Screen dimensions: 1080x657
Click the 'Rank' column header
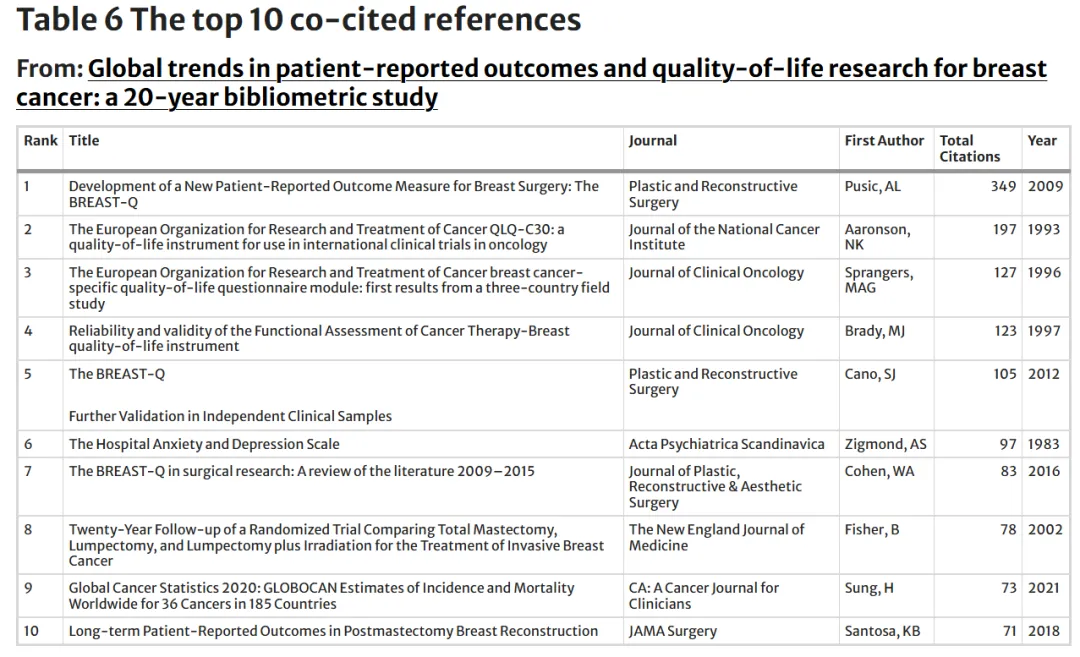pyautogui.click(x=41, y=140)
